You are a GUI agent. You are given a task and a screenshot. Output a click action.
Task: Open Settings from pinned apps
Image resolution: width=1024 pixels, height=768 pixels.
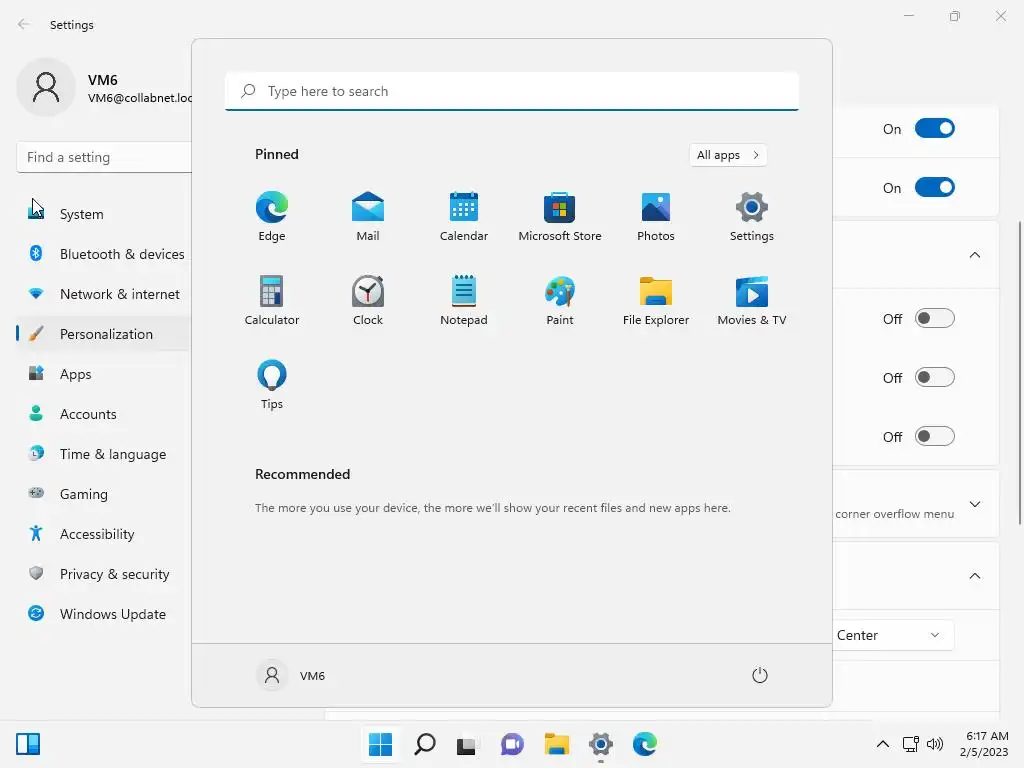tap(752, 216)
